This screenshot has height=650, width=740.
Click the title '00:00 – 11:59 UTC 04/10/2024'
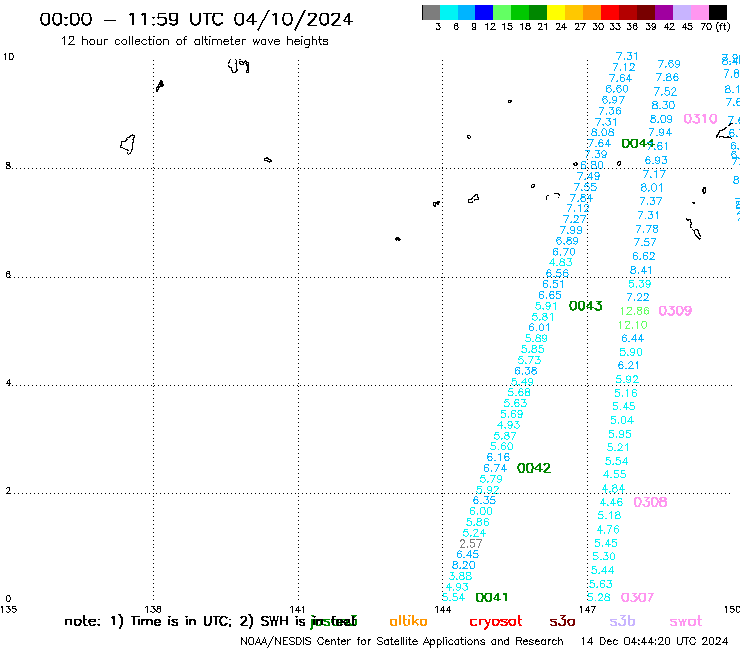(x=196, y=19)
